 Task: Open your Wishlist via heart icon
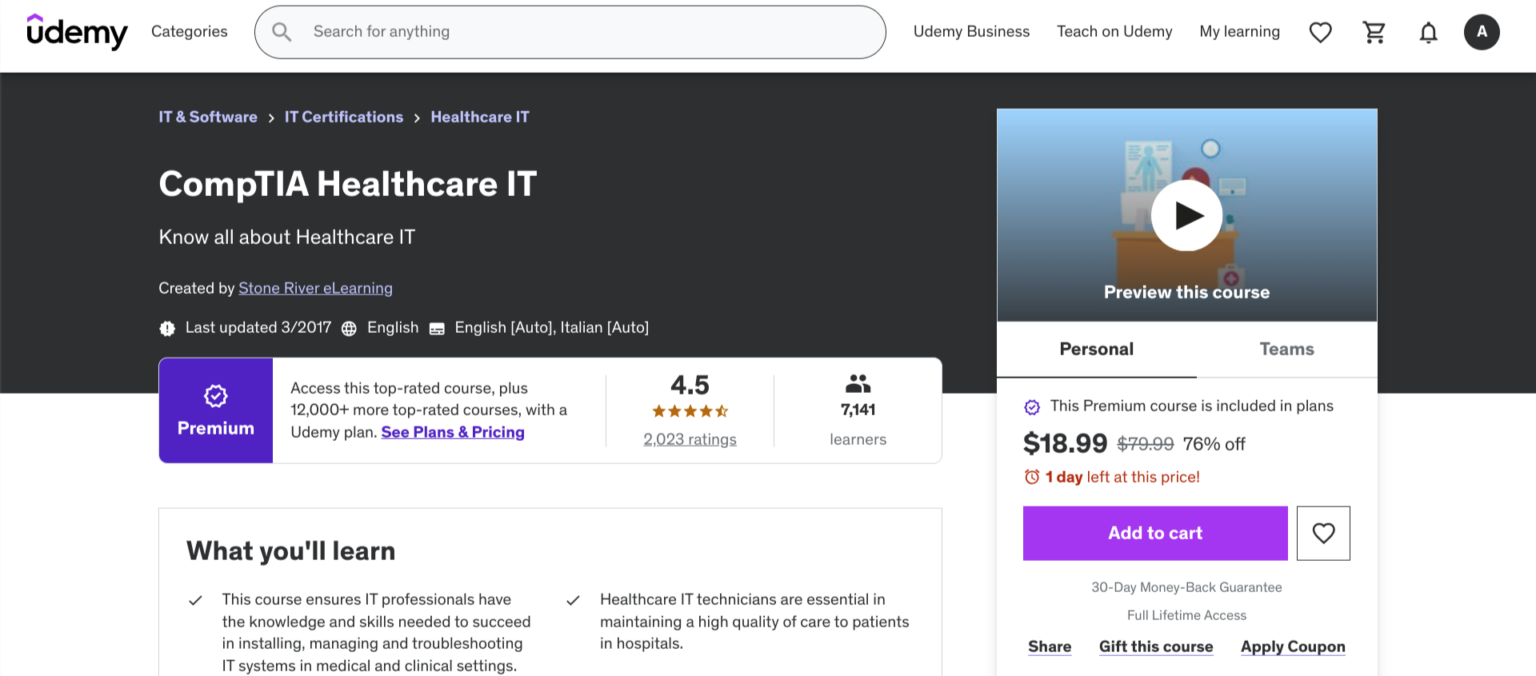point(1320,31)
